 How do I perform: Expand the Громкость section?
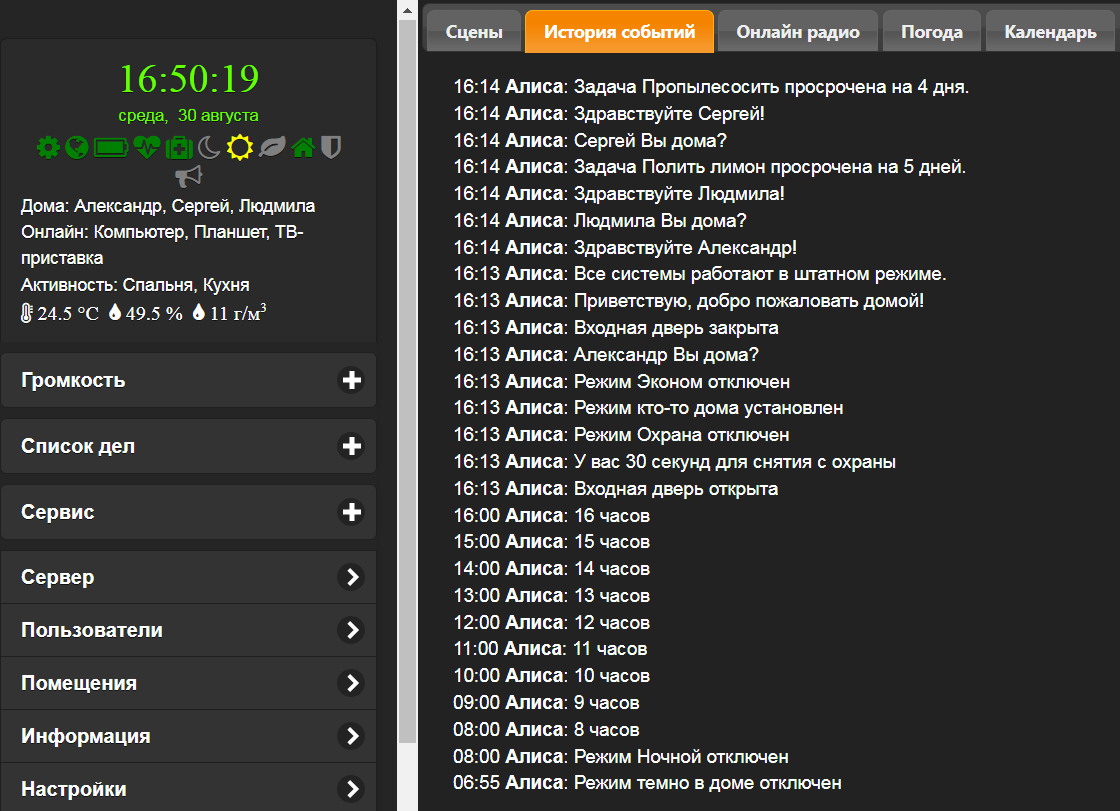(189, 380)
